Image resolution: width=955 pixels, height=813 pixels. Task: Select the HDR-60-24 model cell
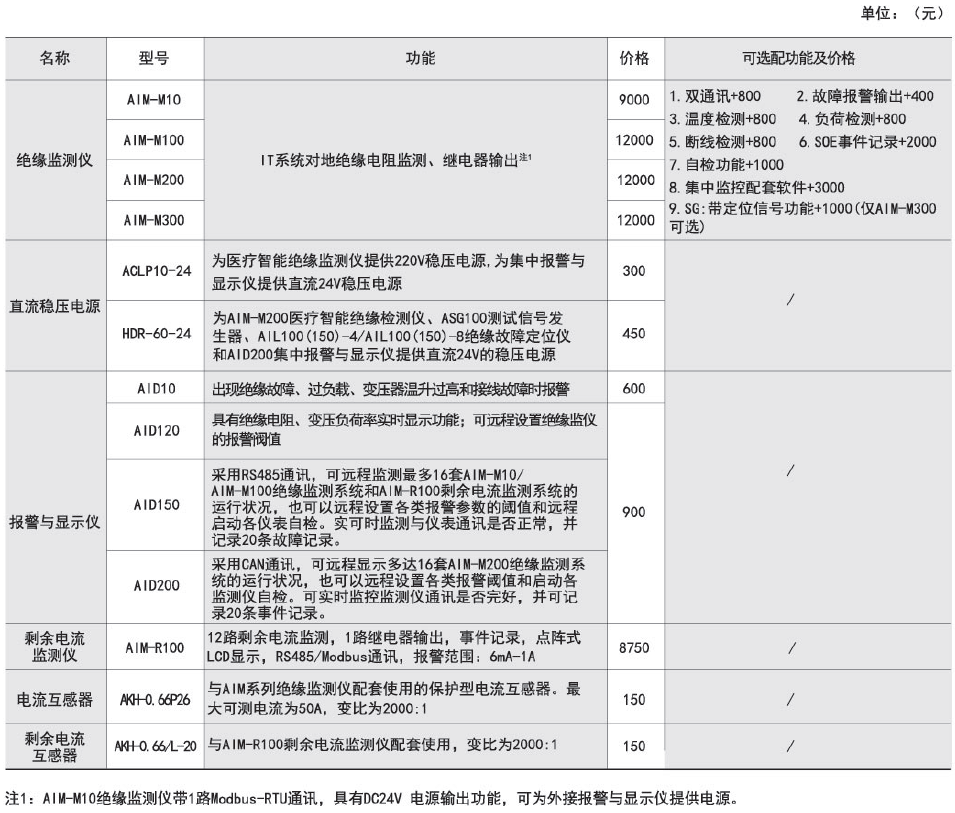click(155, 334)
